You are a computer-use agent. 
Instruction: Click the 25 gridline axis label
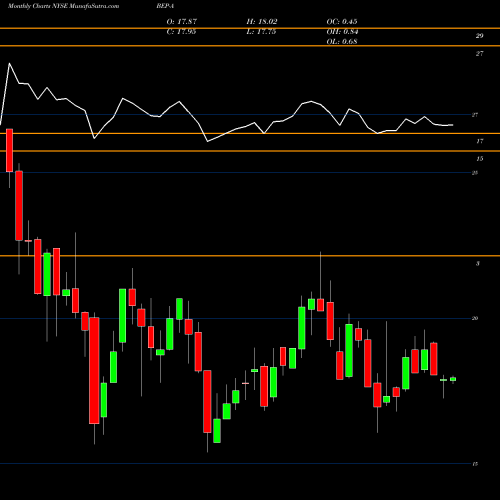click(475, 173)
